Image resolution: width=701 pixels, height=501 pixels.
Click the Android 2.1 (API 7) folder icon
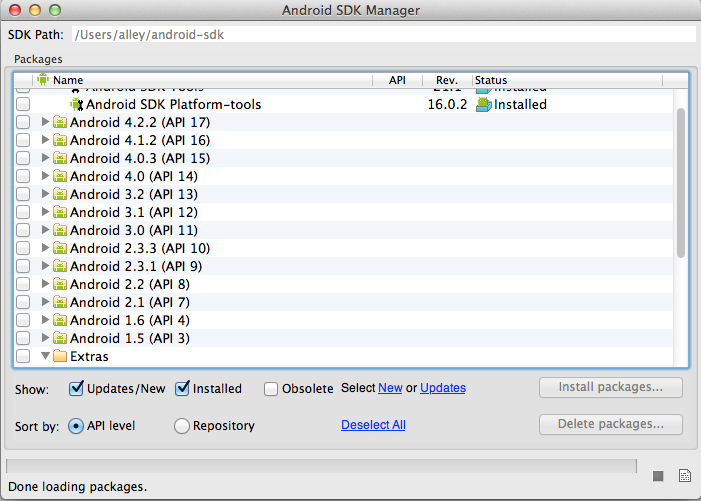tap(60, 302)
